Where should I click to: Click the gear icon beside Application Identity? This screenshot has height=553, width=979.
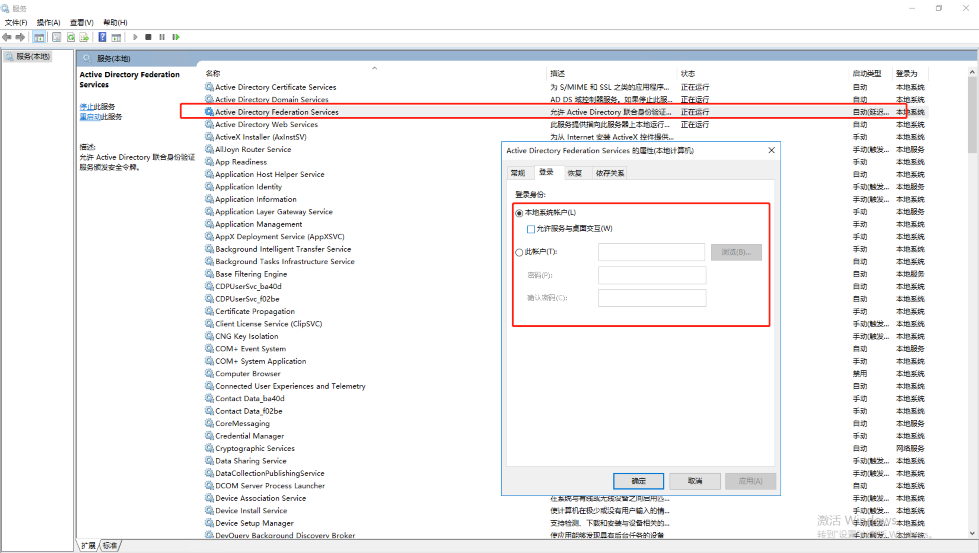209,187
